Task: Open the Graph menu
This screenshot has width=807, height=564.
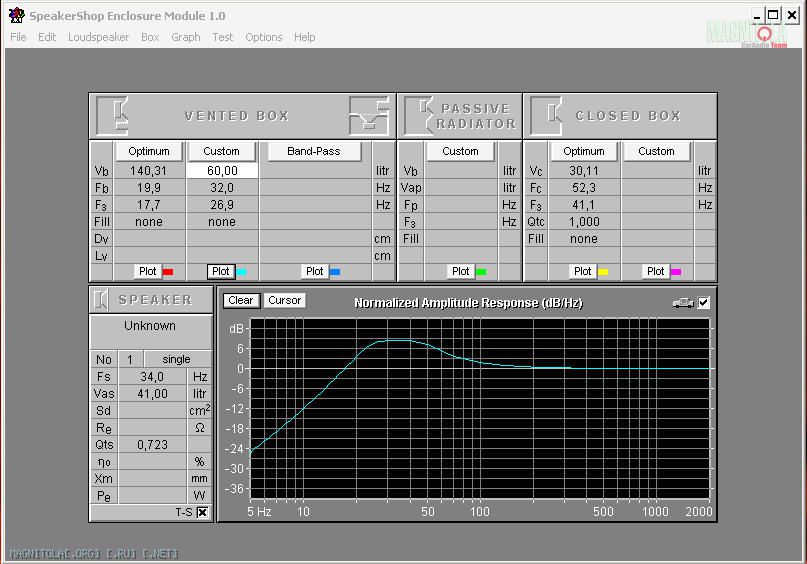Action: [x=186, y=37]
